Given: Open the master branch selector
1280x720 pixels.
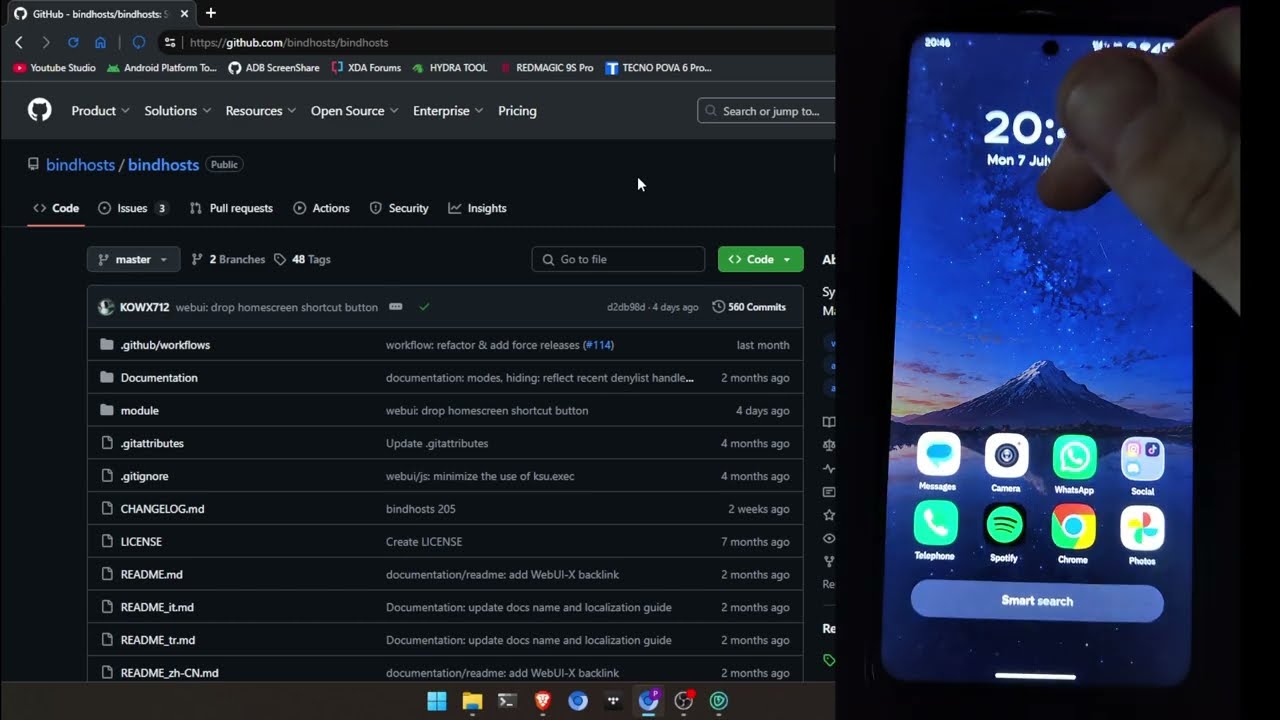Looking at the screenshot, I should 134,259.
